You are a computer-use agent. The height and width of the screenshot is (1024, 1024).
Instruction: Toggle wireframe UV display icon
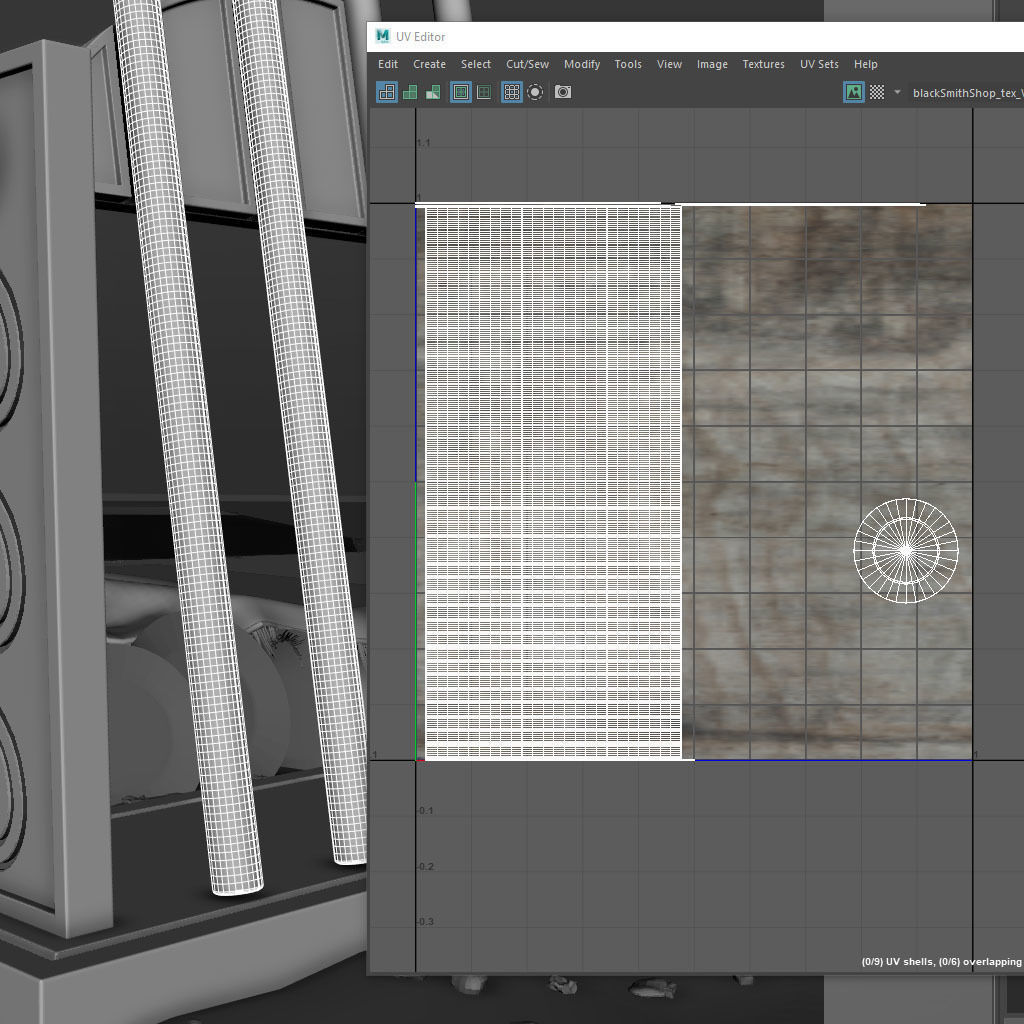(386, 92)
